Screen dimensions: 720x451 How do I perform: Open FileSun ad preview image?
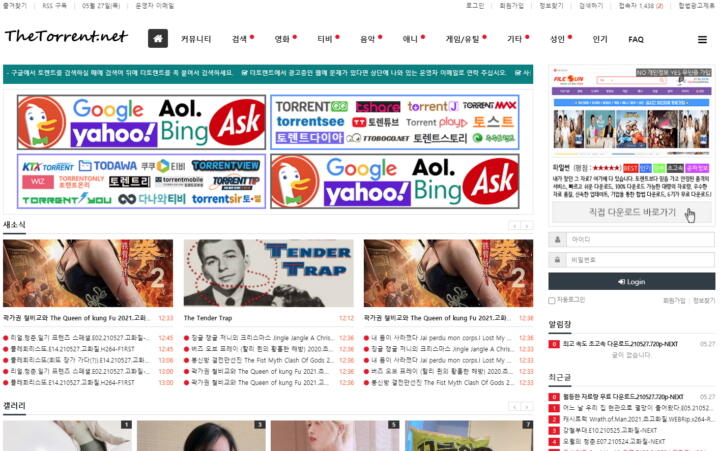point(632,113)
